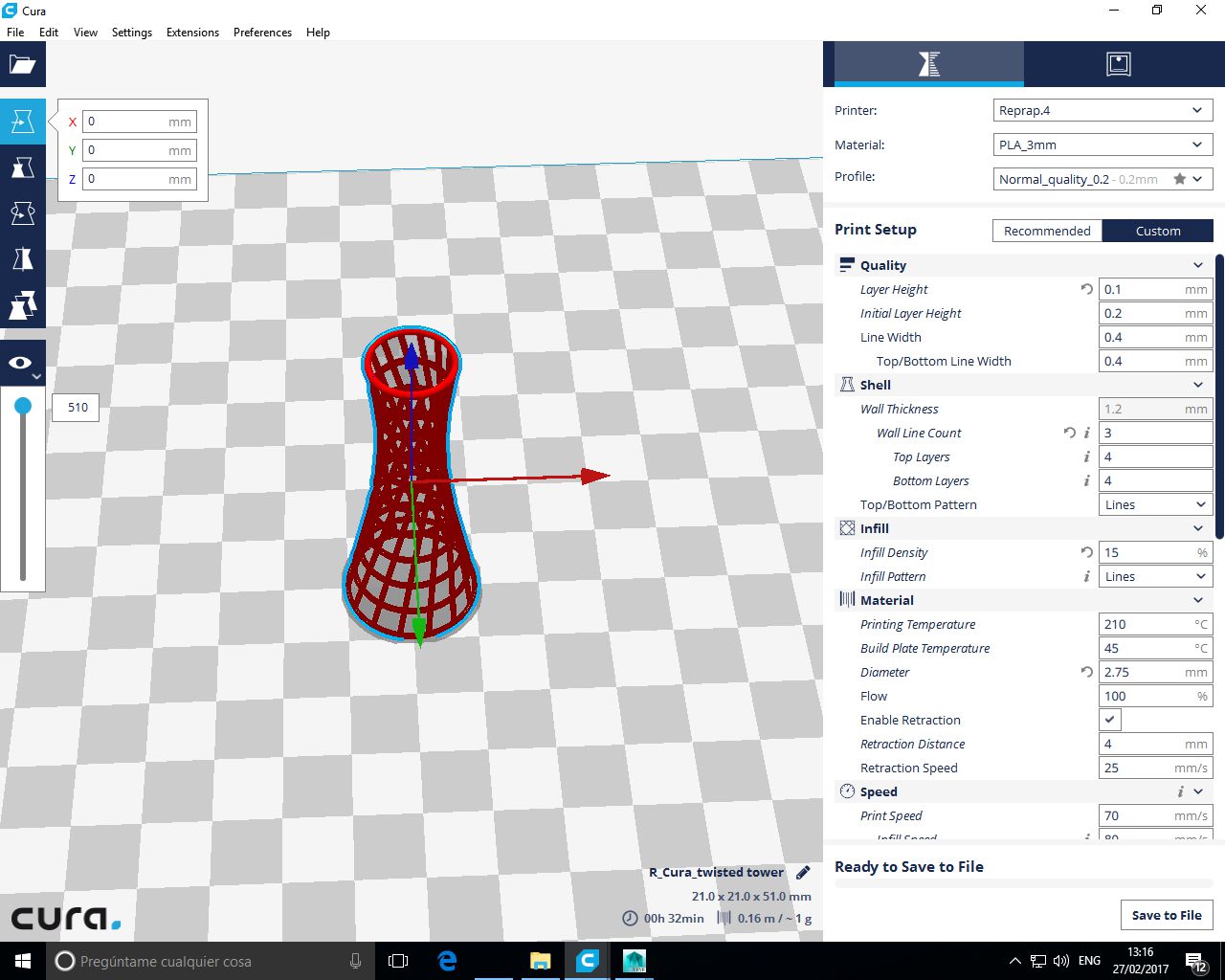This screenshot has width=1225, height=980.
Task: Select the Per Model Settings tool
Action: tap(22, 305)
